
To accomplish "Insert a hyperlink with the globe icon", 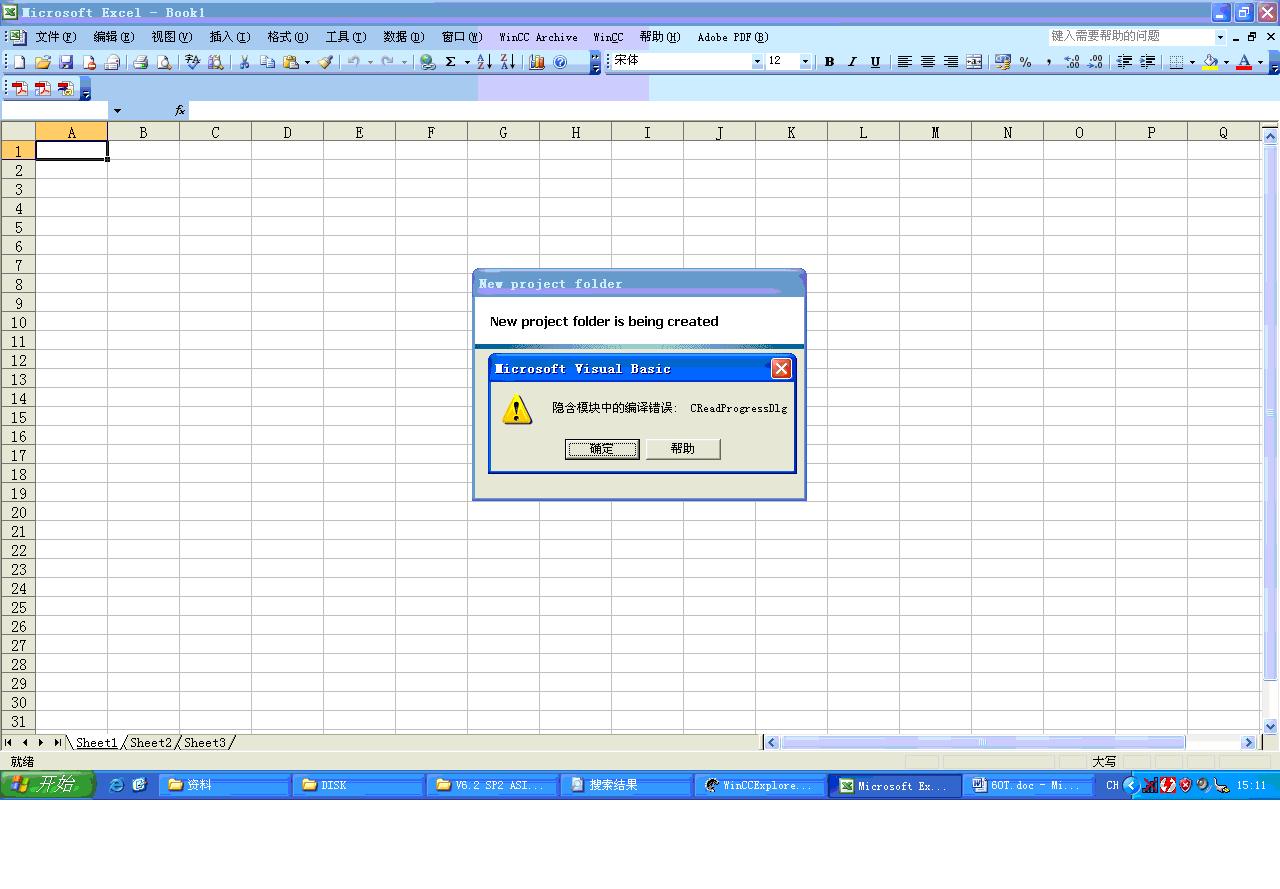I will coord(427,62).
